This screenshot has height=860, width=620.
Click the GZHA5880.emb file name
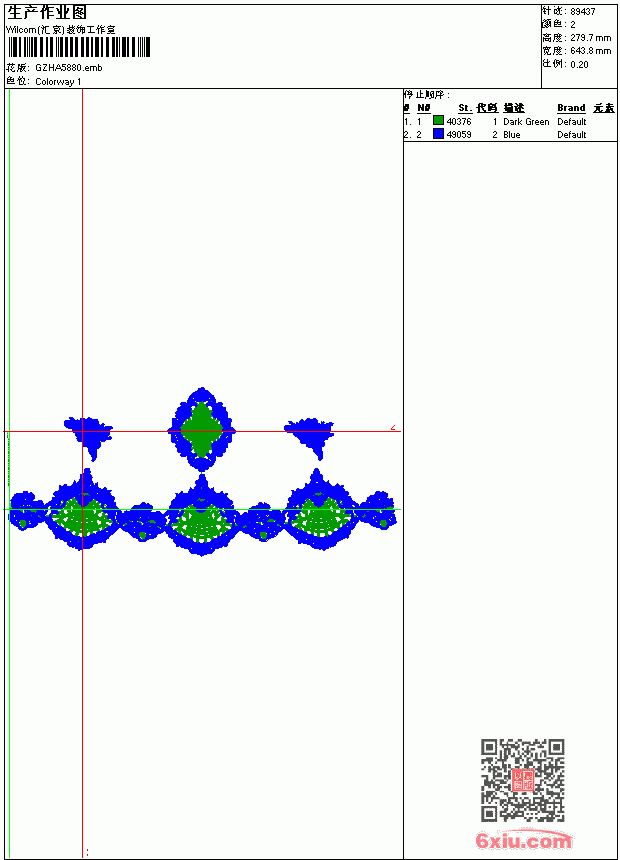[69, 68]
